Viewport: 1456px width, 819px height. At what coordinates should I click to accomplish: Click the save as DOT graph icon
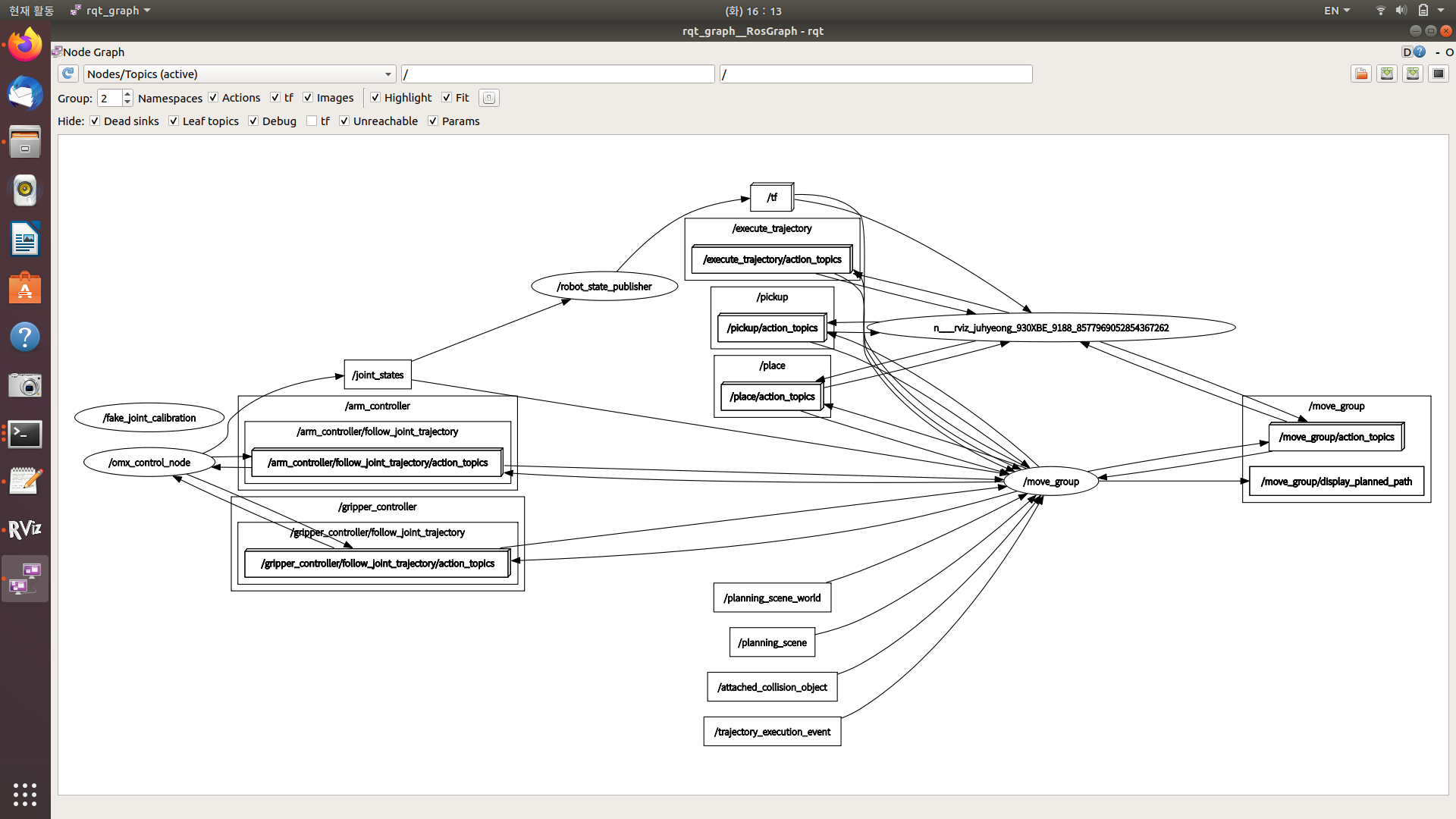click(1387, 74)
